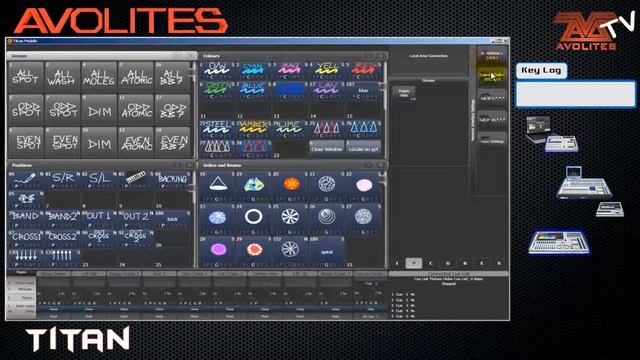The width and height of the screenshot is (640, 360).
Task: Select the ALL ATOMIC group
Action: [x=136, y=77]
